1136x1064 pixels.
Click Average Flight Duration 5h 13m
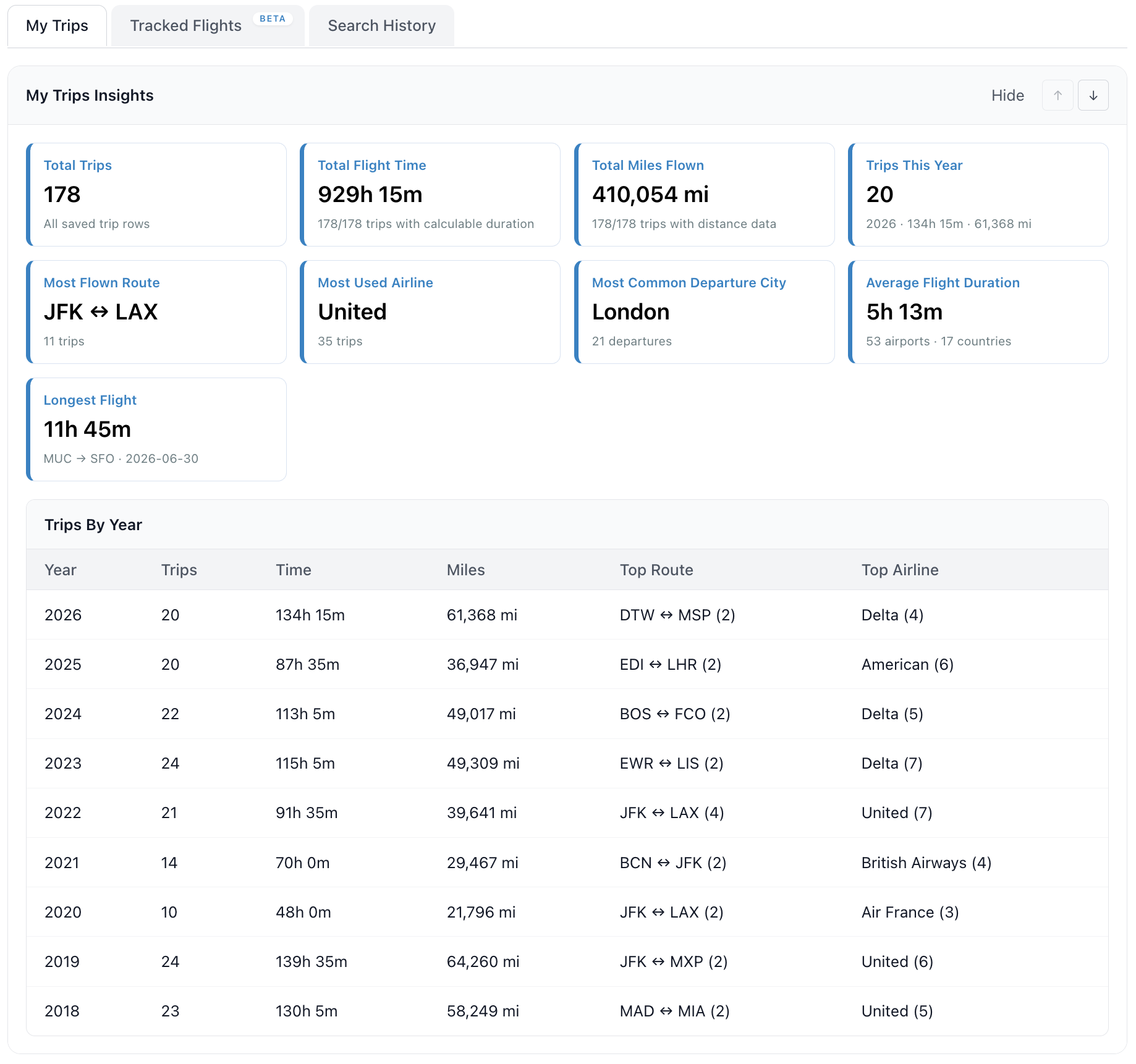coord(904,312)
